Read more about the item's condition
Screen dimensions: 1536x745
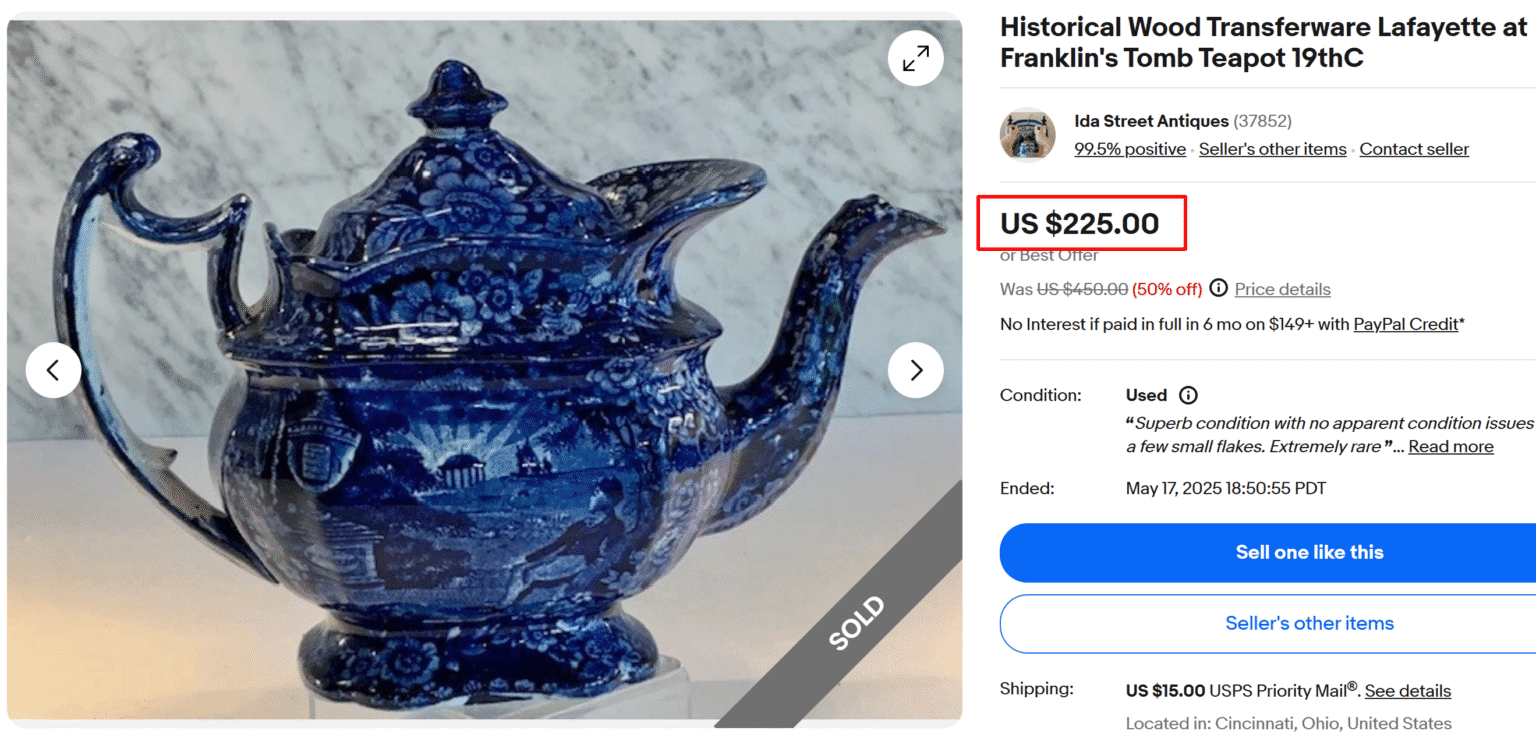tap(1450, 446)
